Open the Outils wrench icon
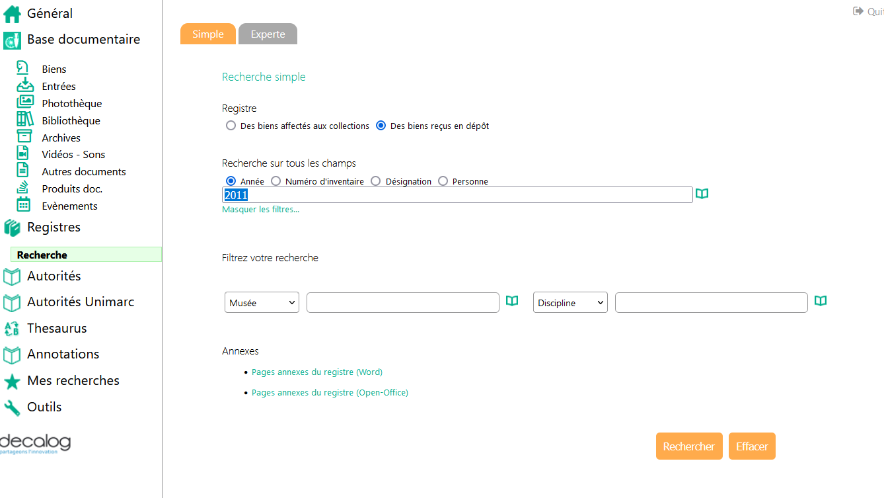884x498 pixels. pos(12,408)
